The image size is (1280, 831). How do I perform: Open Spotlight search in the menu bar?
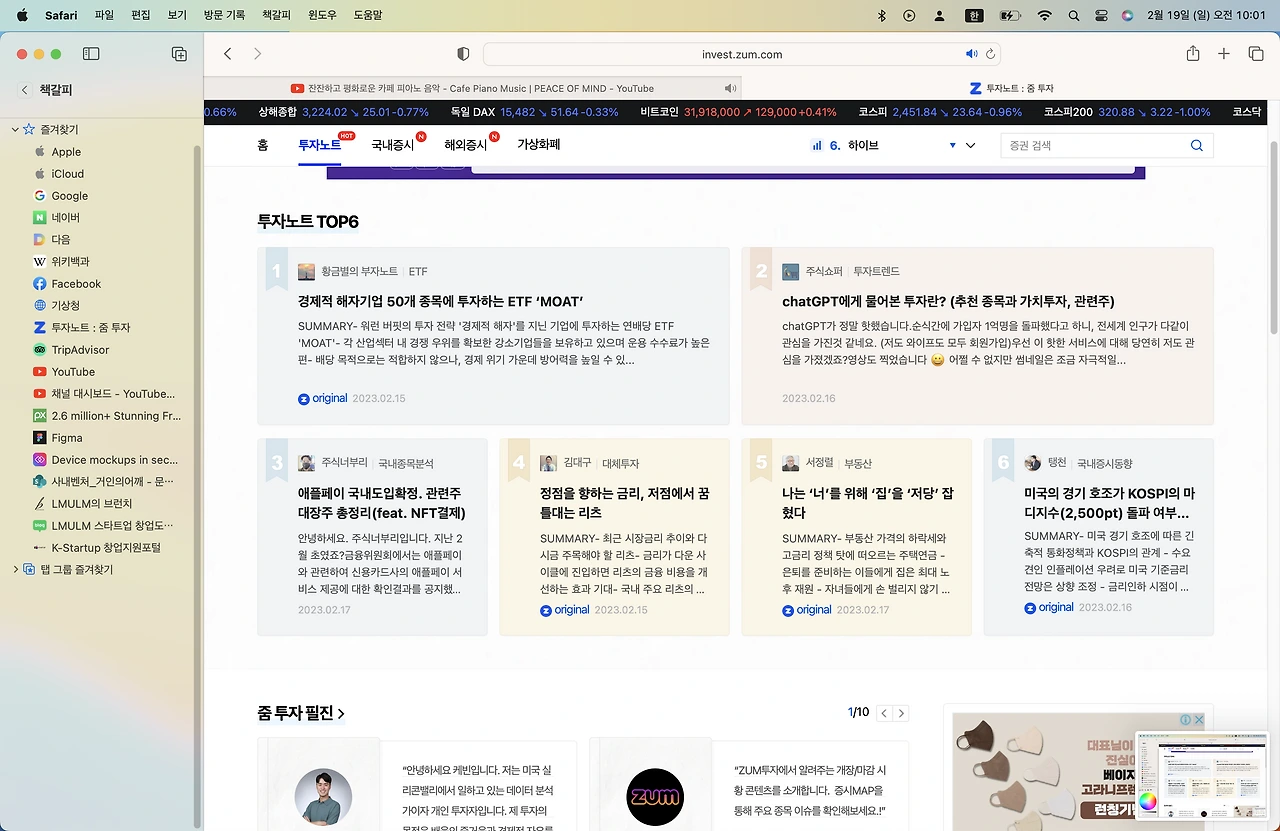point(1074,15)
